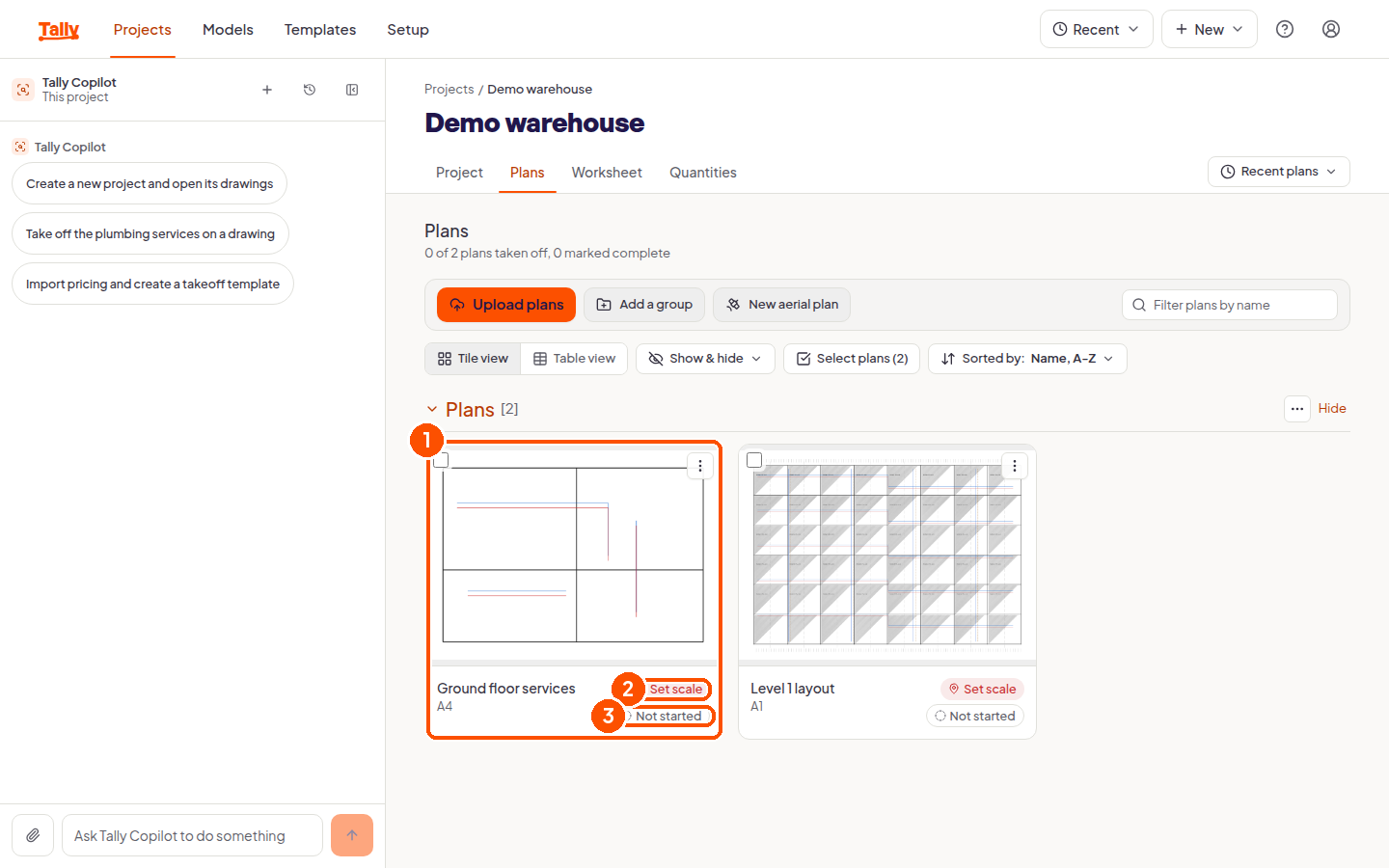Click the Hide link for Plans group

pyautogui.click(x=1332, y=409)
